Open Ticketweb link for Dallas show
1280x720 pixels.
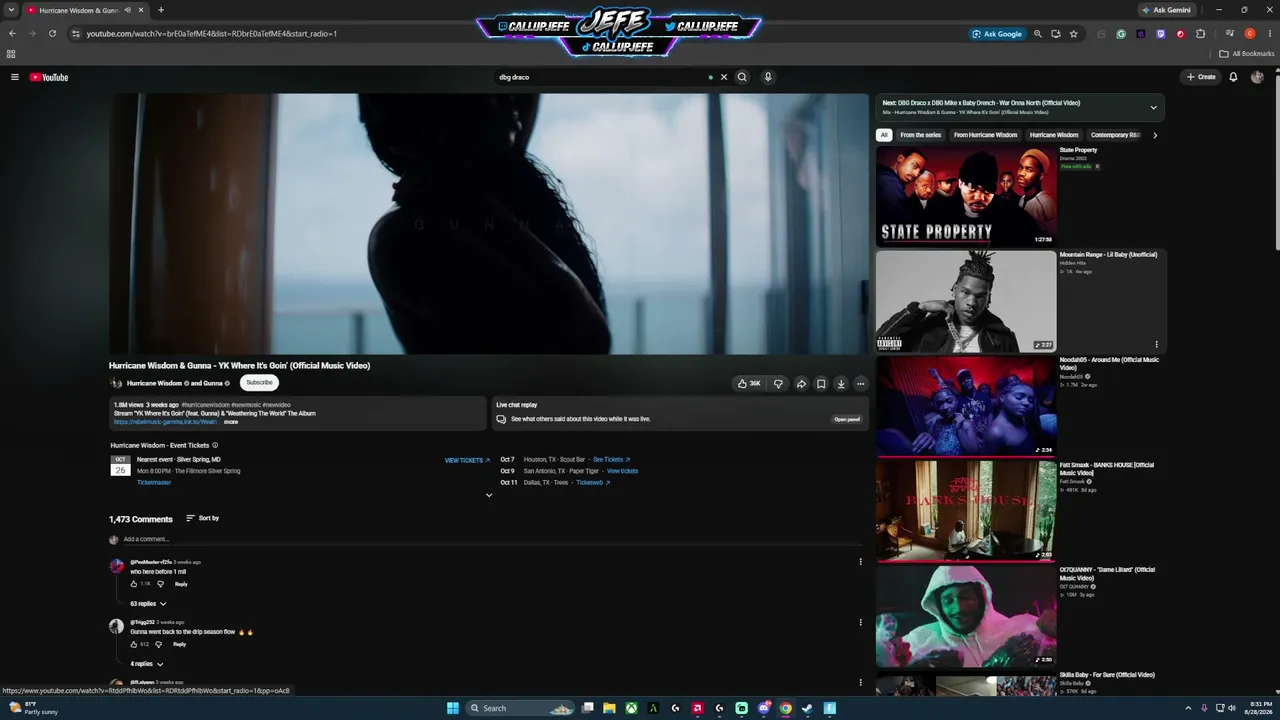point(593,483)
